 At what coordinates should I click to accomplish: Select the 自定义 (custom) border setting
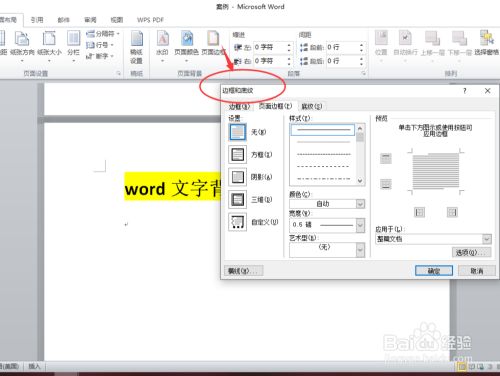coord(238,222)
